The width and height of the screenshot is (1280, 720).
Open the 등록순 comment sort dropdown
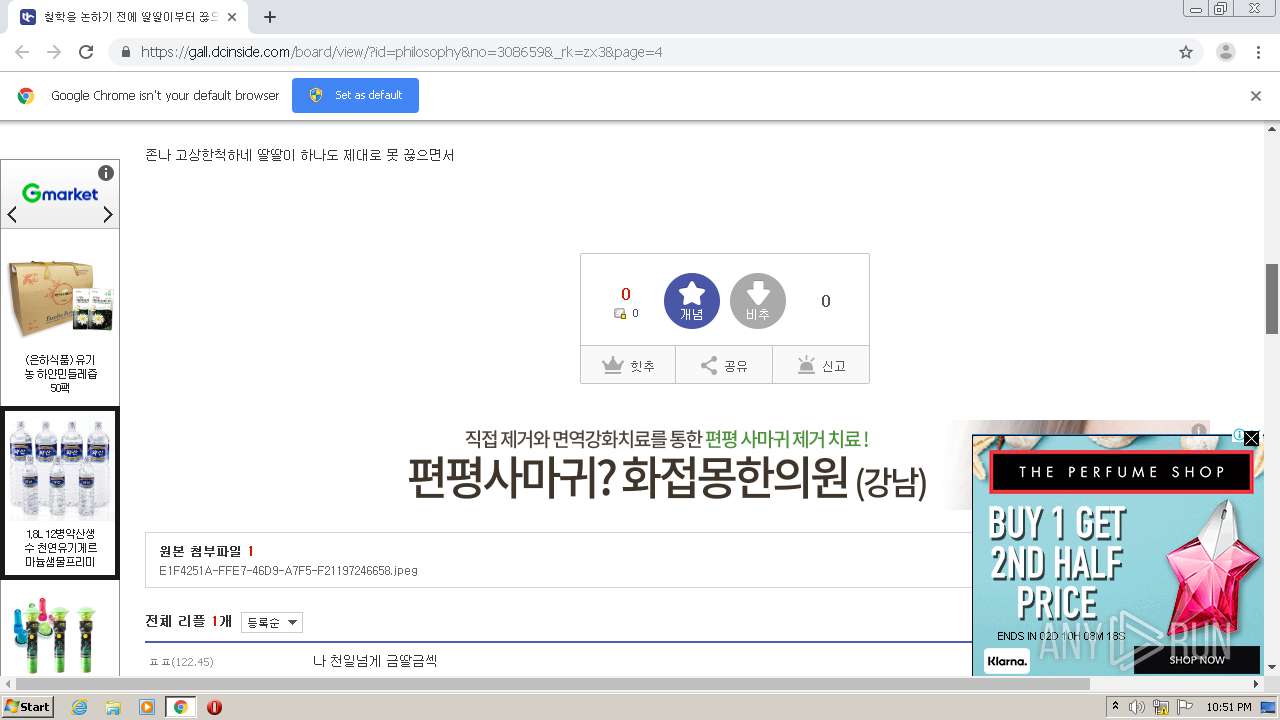(x=272, y=622)
